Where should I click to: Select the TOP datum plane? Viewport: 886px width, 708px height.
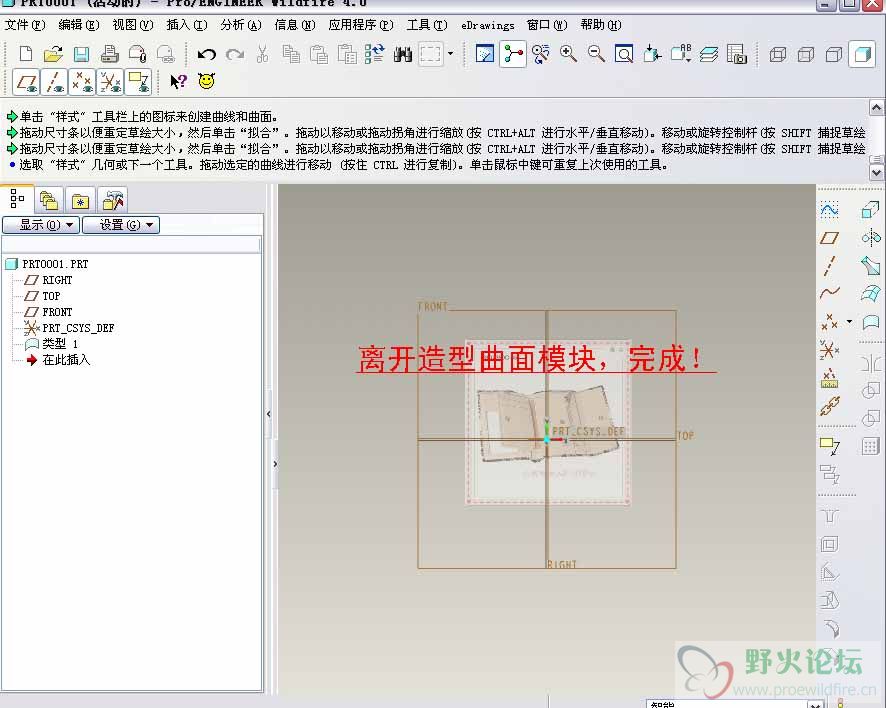click(x=42, y=296)
